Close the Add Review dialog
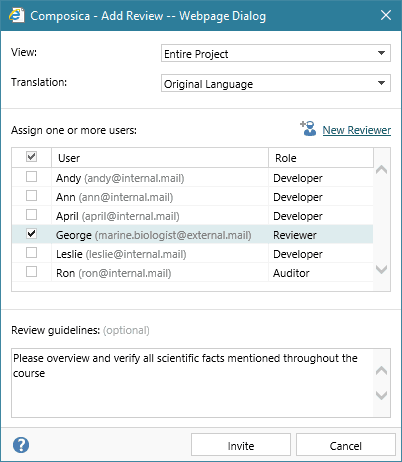The image size is (402, 462). click(386, 15)
